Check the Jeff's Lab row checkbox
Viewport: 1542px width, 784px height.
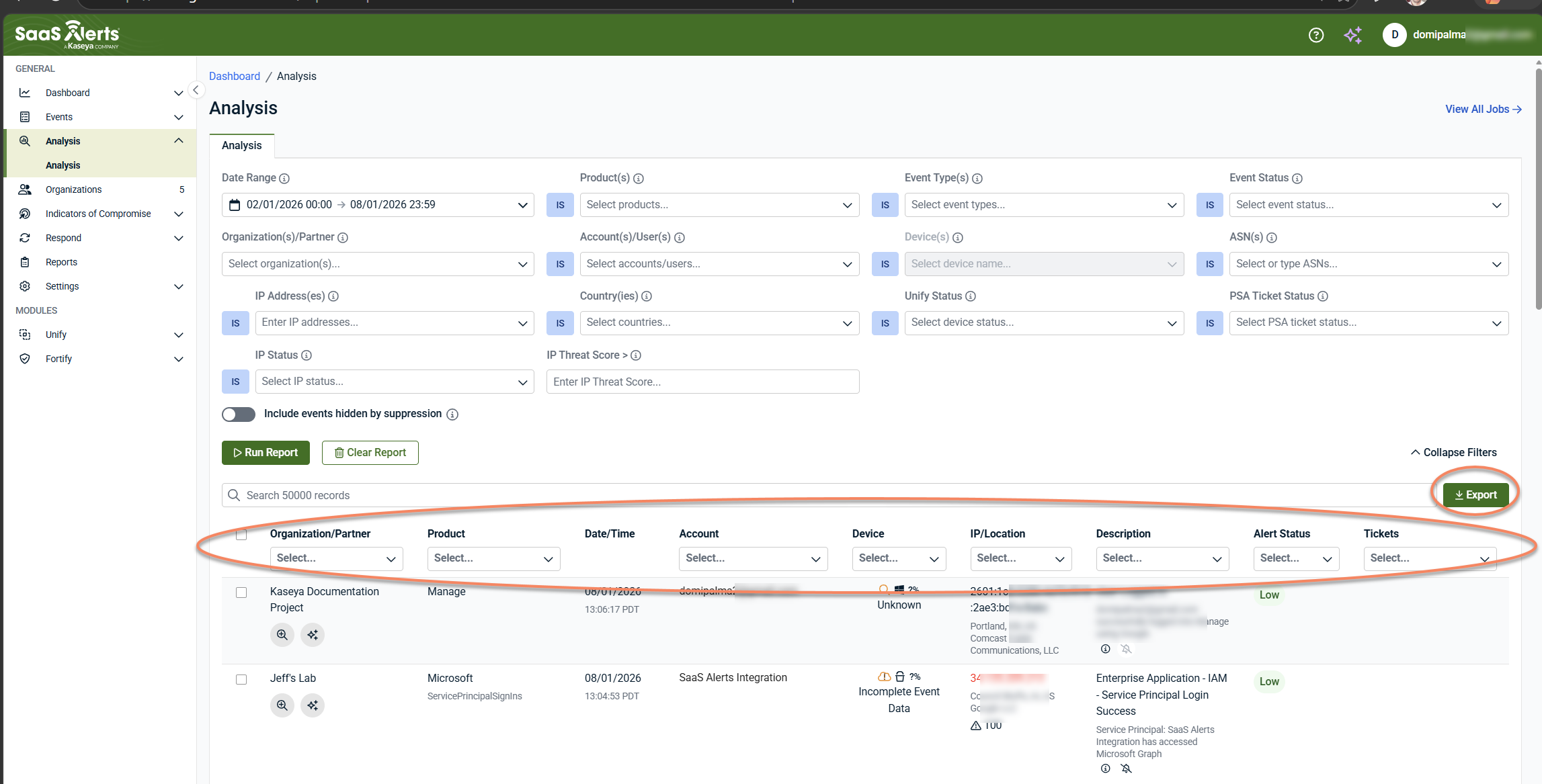tap(241, 680)
